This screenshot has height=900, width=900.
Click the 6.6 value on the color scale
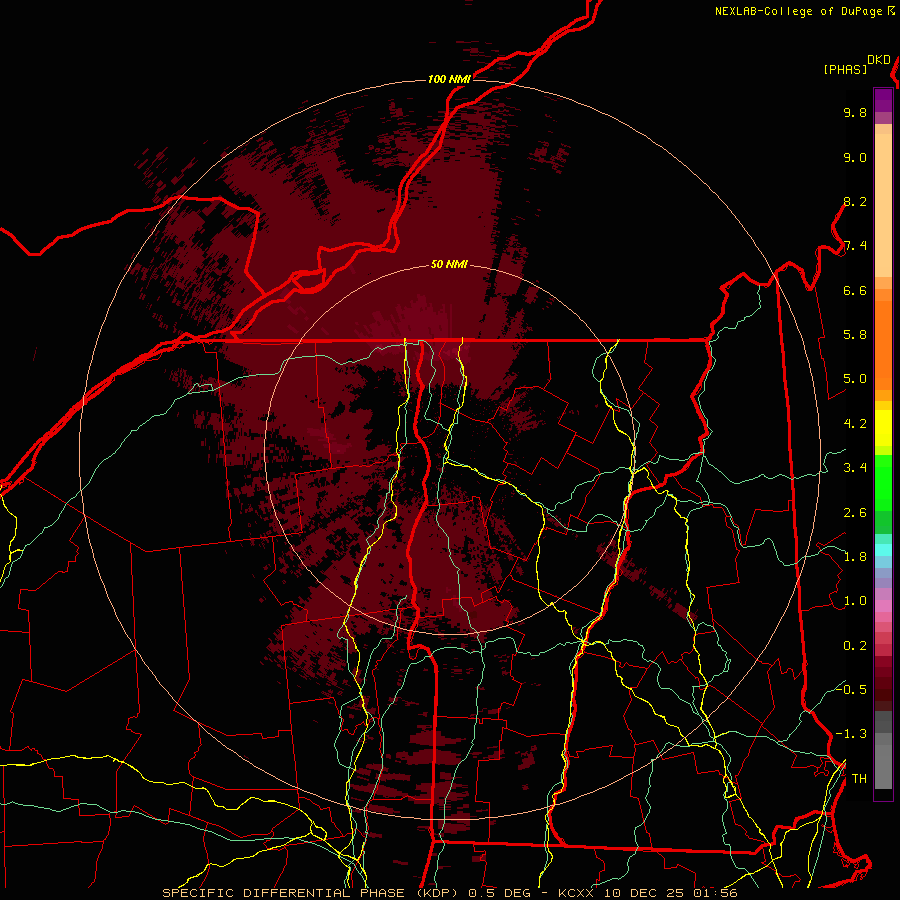(x=855, y=290)
